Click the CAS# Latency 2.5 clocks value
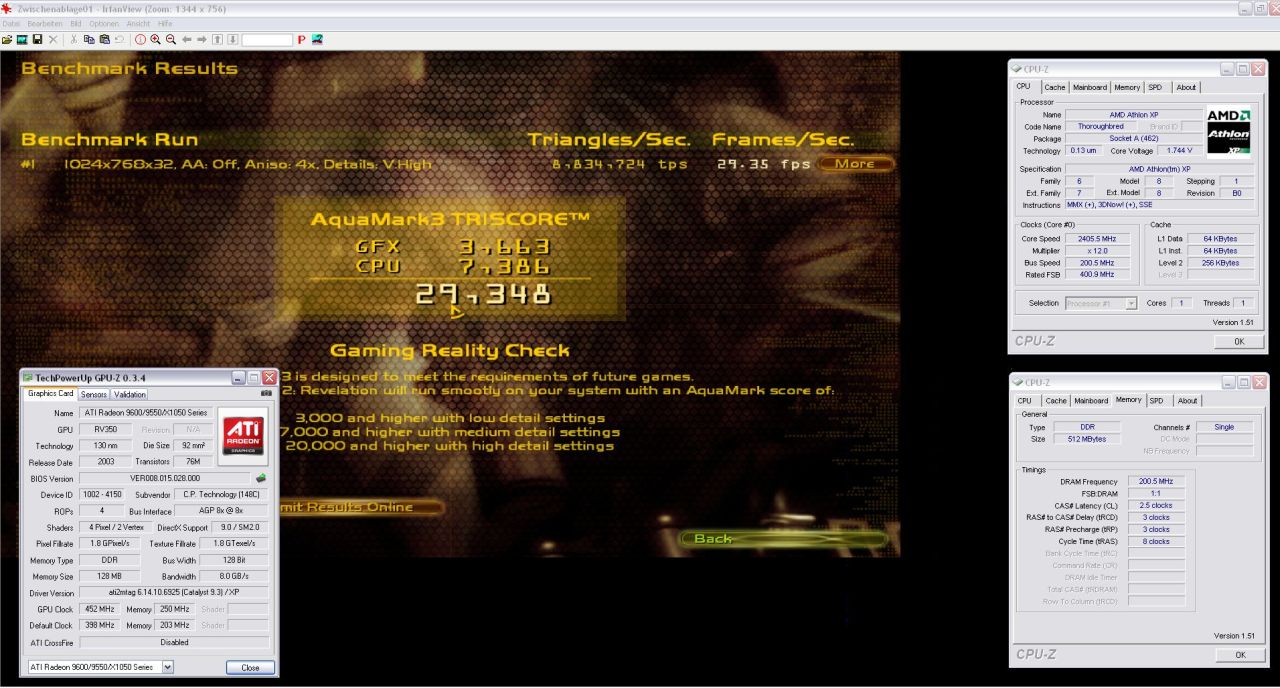 pyautogui.click(x=1156, y=506)
